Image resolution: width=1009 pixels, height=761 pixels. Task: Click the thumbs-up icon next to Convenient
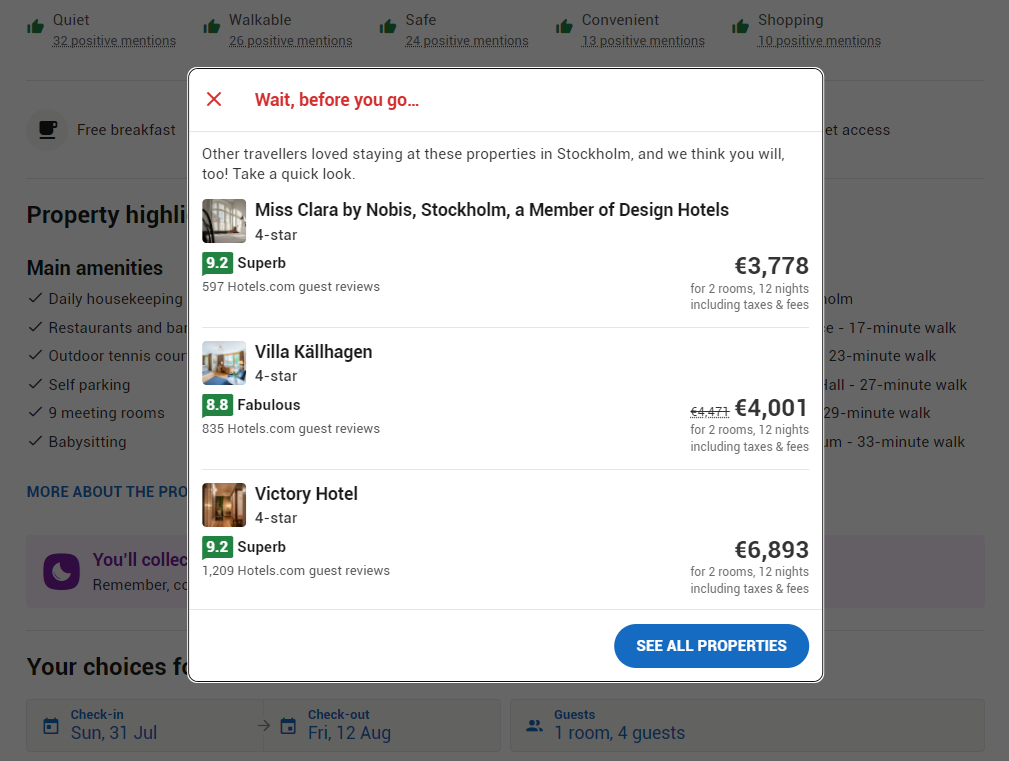point(563,25)
